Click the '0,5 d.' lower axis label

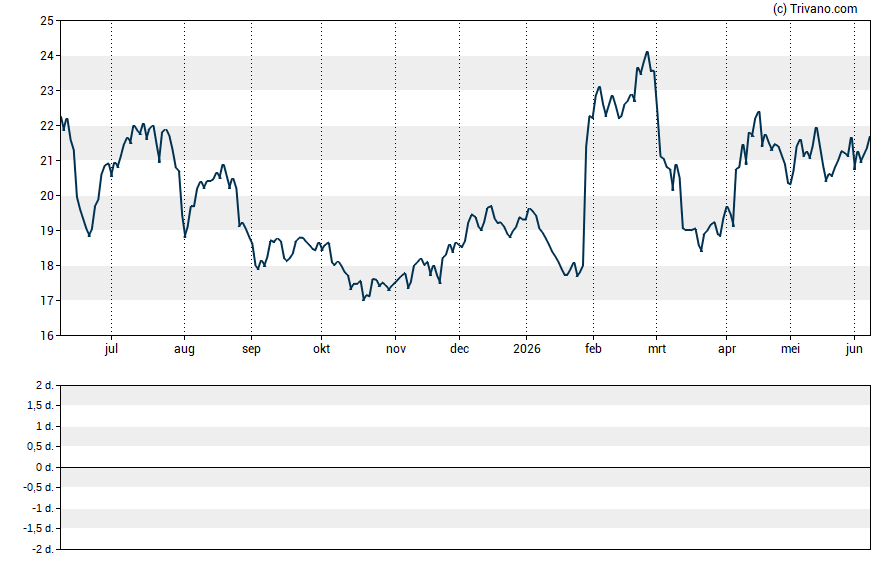click(x=41, y=447)
